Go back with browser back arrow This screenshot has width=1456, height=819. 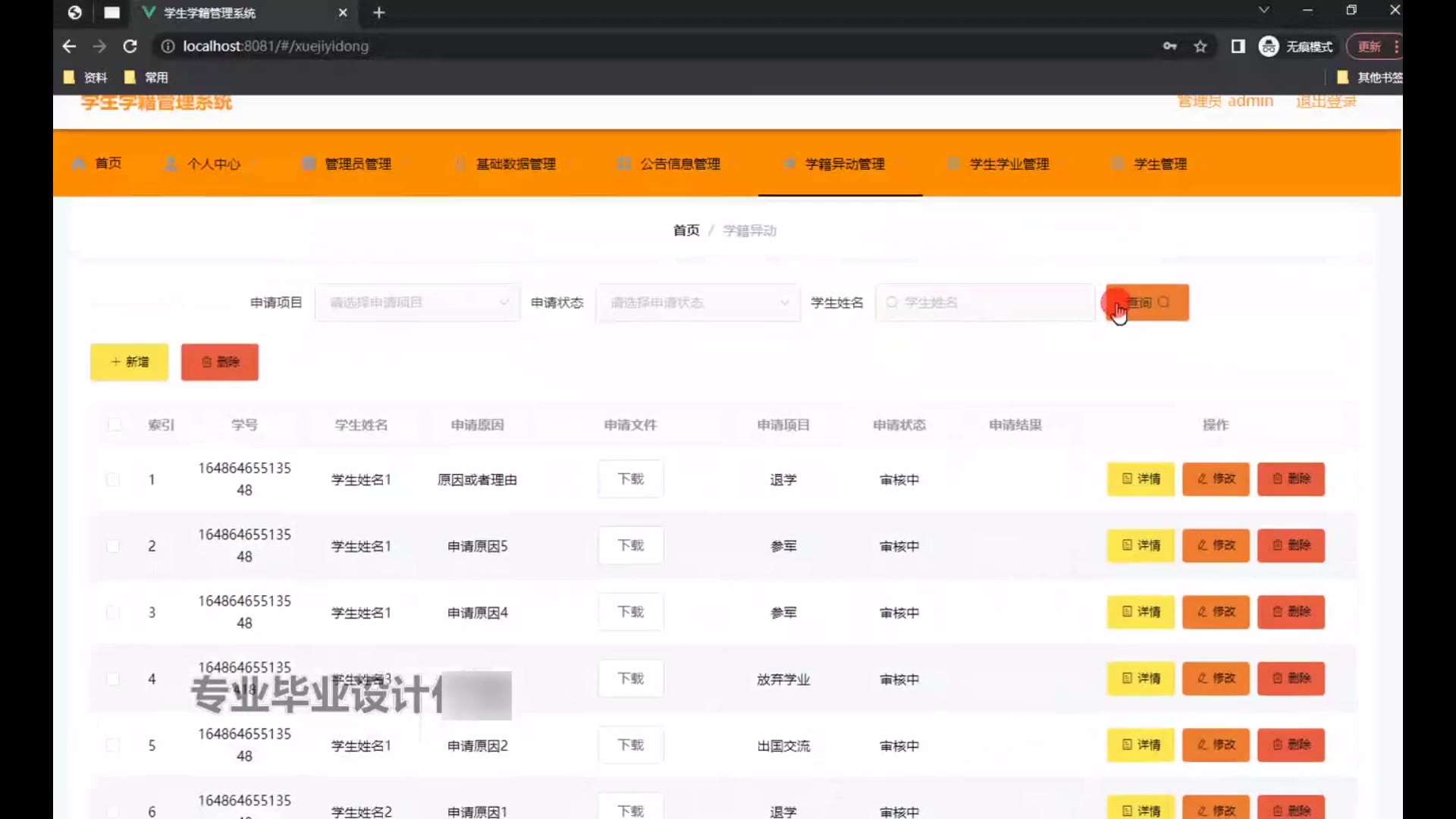69,46
